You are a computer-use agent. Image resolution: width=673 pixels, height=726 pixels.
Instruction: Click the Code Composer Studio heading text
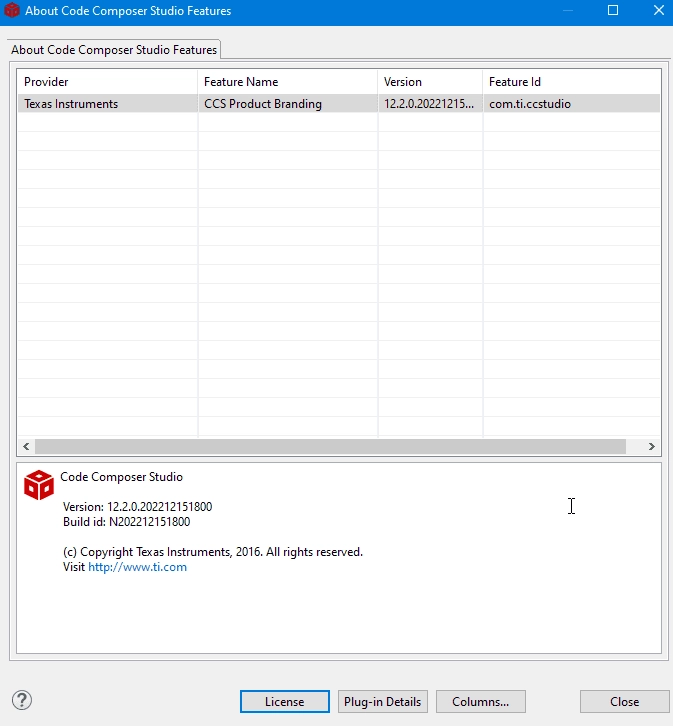click(x=121, y=477)
